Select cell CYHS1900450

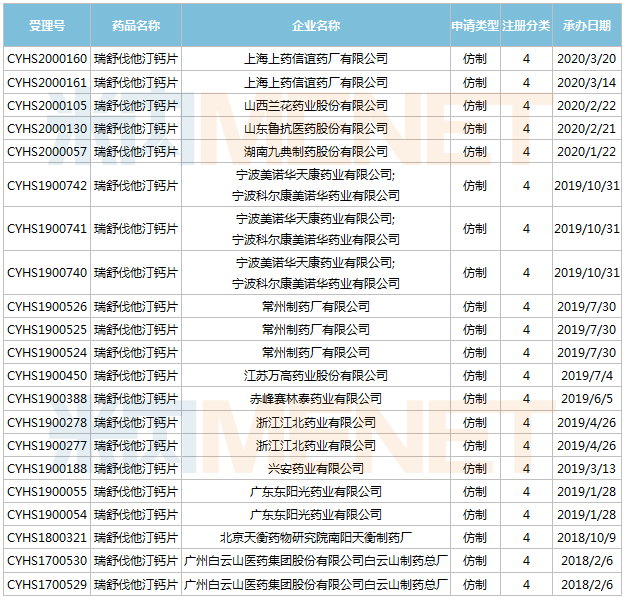coord(47,375)
